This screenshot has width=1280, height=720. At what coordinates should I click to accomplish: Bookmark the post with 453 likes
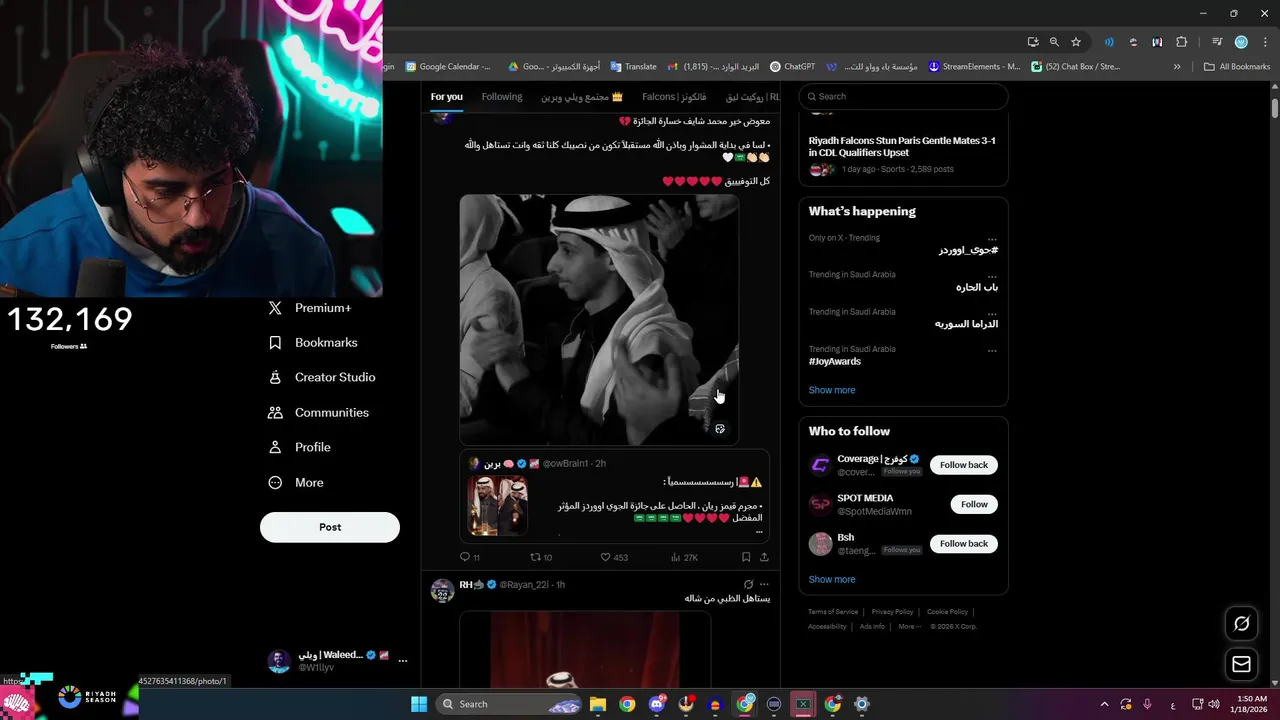[746, 558]
